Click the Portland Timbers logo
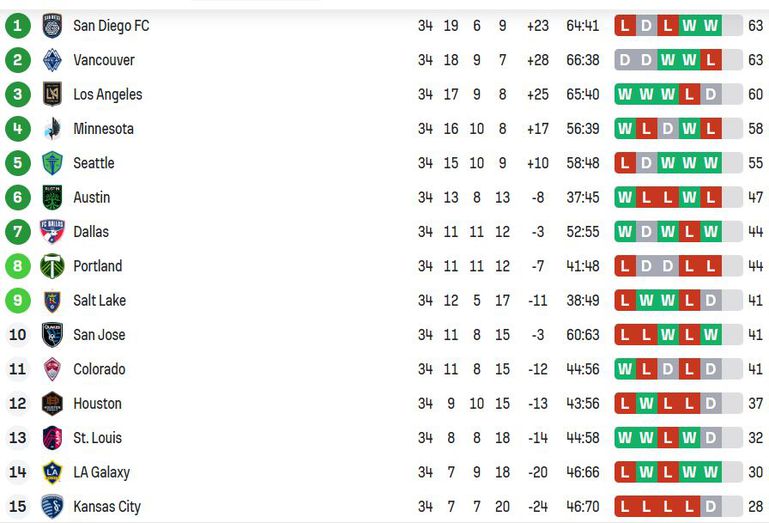This screenshot has width=769, height=523. click(52, 266)
